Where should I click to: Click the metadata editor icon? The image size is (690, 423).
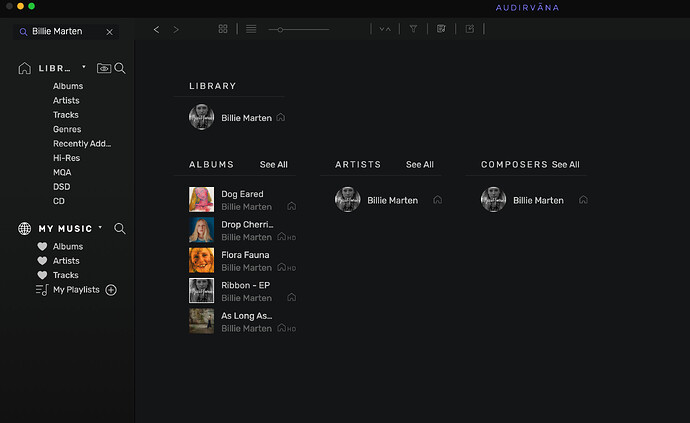click(x=441, y=29)
